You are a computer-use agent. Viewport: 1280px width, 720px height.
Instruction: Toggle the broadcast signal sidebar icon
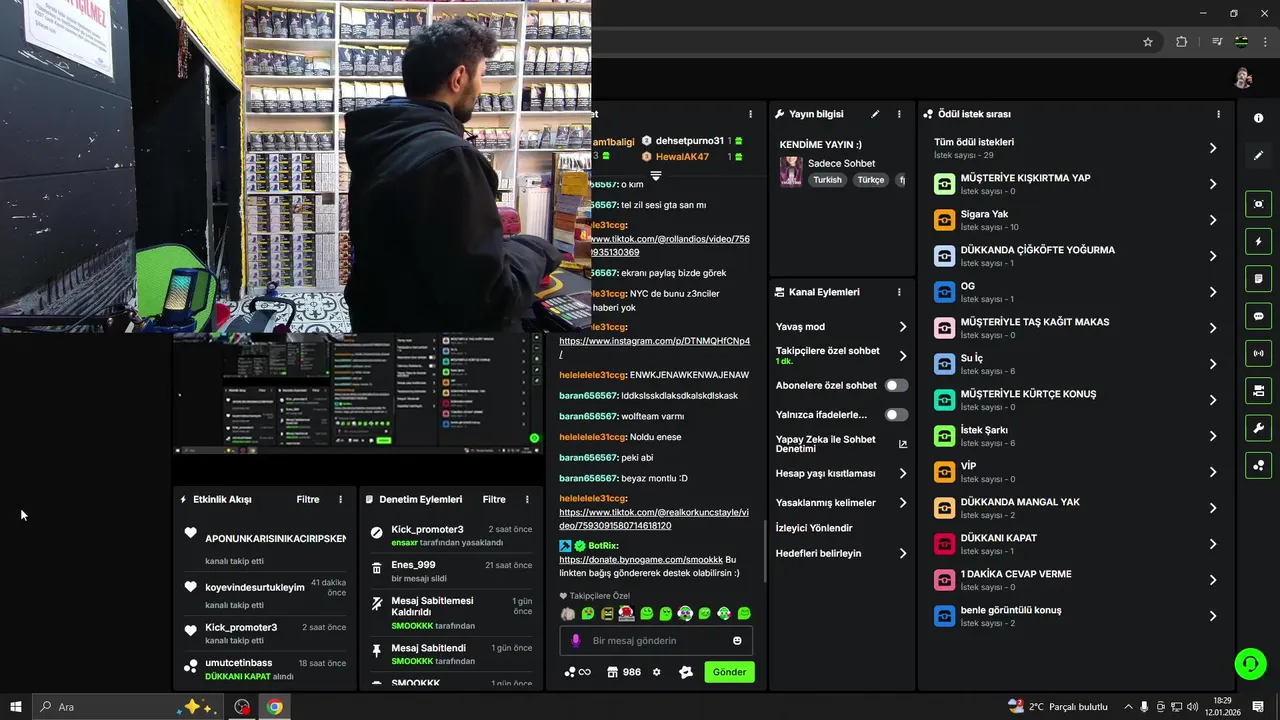[x=1258, y=353]
